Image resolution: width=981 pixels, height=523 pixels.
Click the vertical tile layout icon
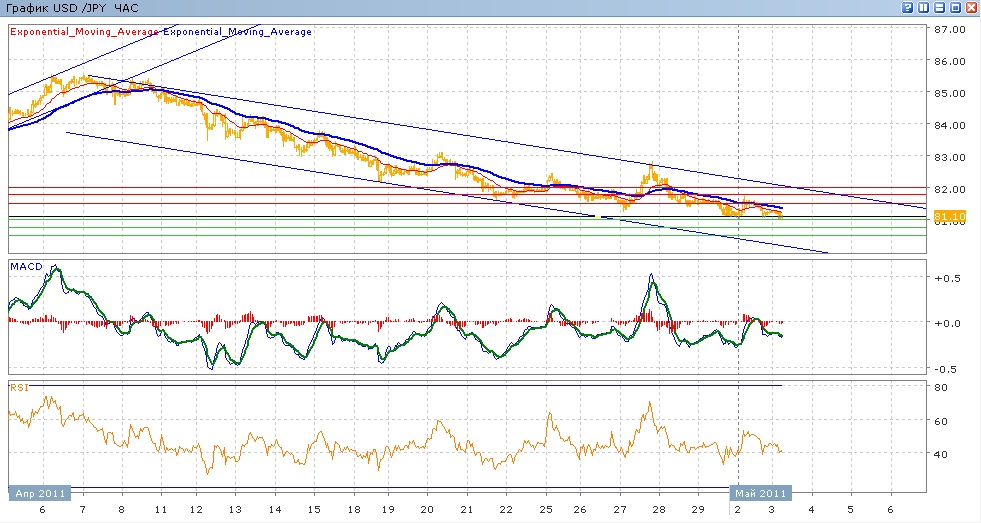pyautogui.click(x=923, y=7)
